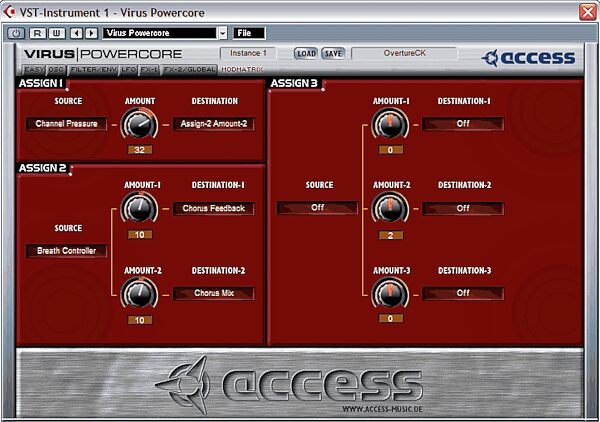Click the Access logo at top right
The height and width of the screenshot is (422, 600).
(x=528, y=58)
